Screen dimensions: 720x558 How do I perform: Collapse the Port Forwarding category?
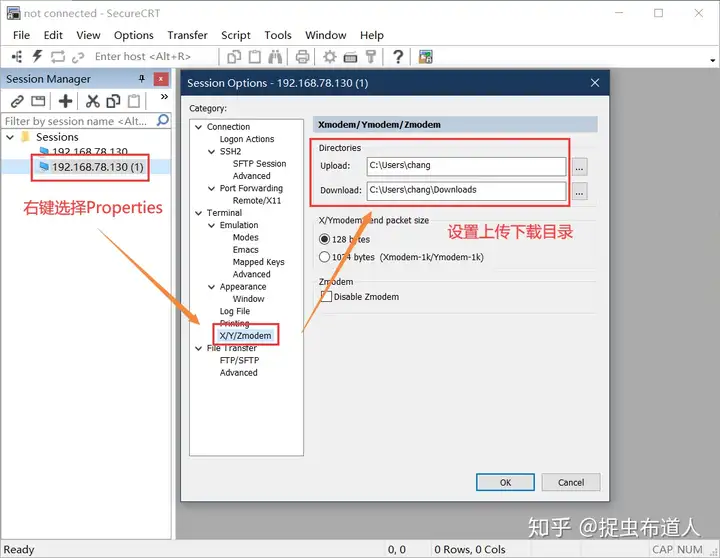(211, 189)
